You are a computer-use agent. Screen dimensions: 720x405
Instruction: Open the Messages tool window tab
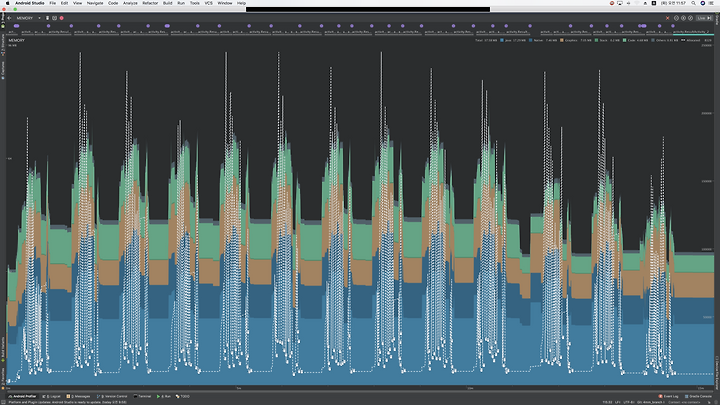pyautogui.click(x=79, y=396)
